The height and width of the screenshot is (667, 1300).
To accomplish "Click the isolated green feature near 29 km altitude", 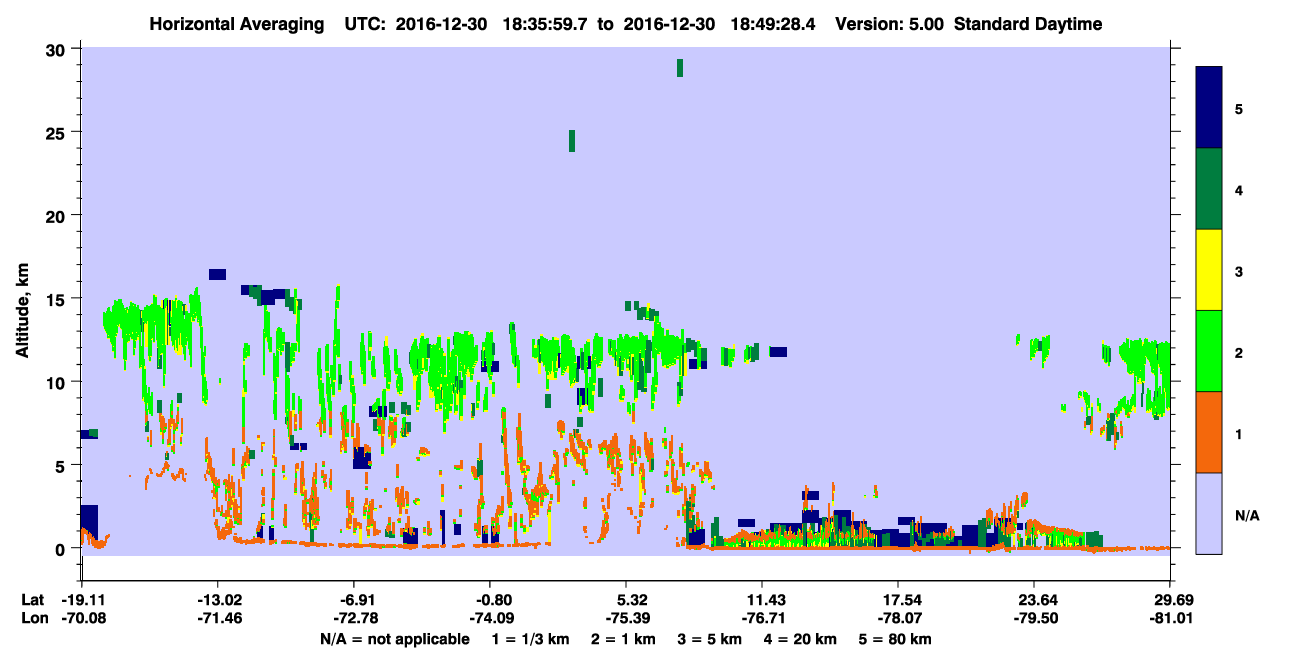I will 680,67.
